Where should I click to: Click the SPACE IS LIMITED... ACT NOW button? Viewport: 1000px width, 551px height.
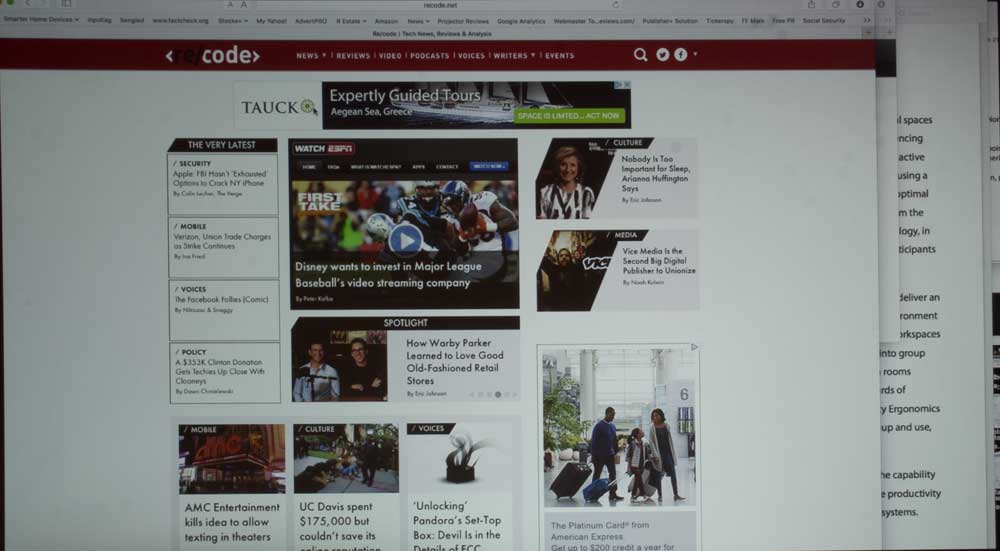coord(569,116)
